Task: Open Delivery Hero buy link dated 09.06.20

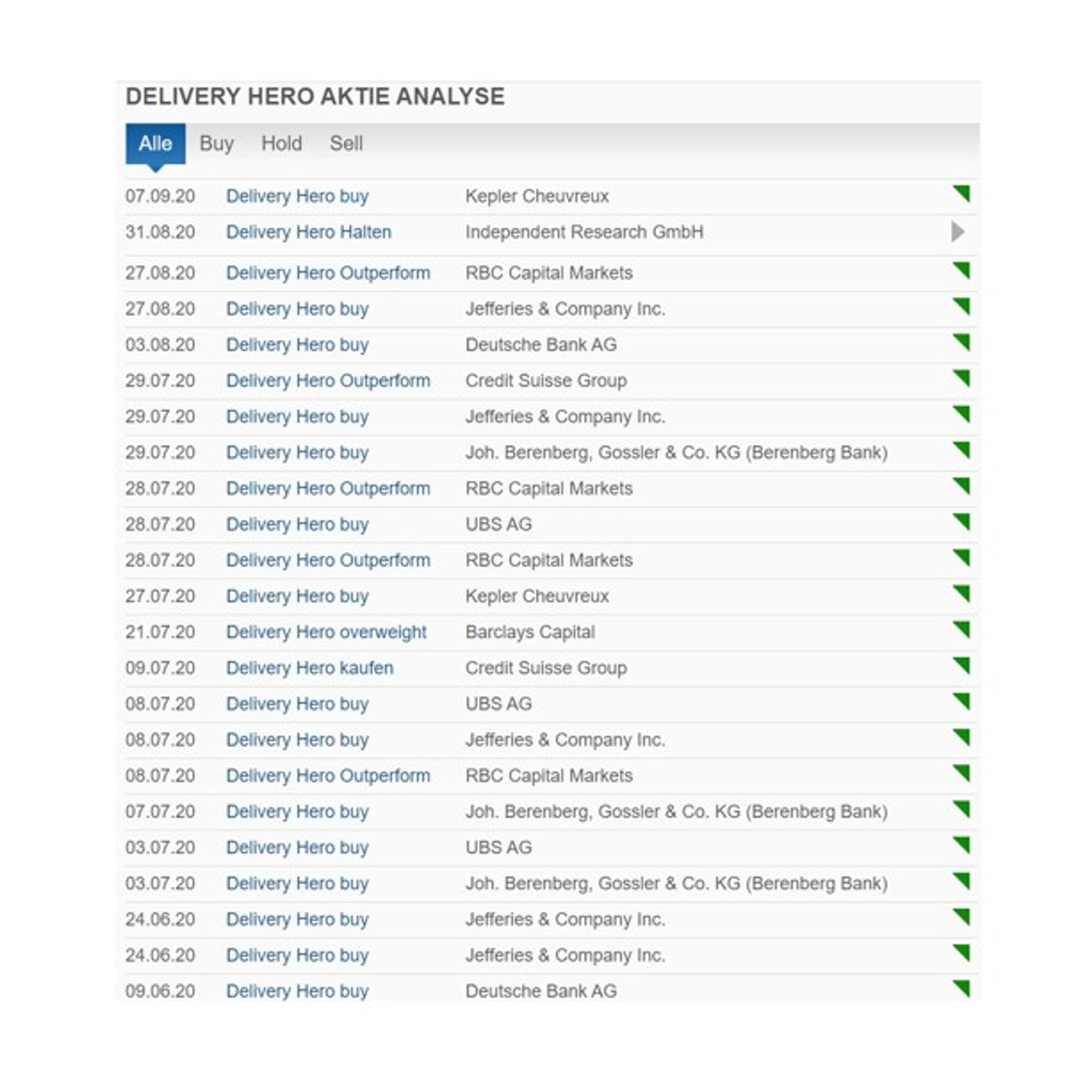Action: (x=297, y=991)
